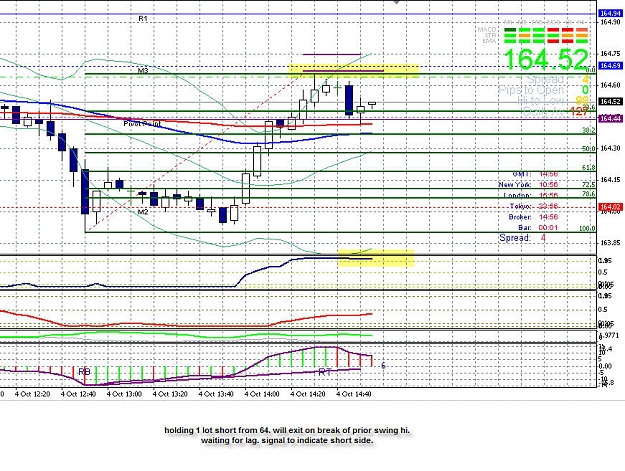Click the EMA row label
625x471 pixels.
point(490,41)
